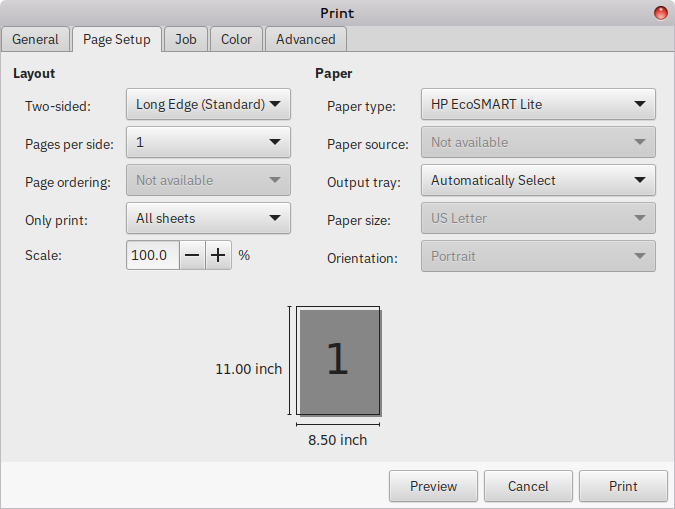Screen dimensions: 675x509
Task: Click the Paper section heading
Action: point(334,74)
